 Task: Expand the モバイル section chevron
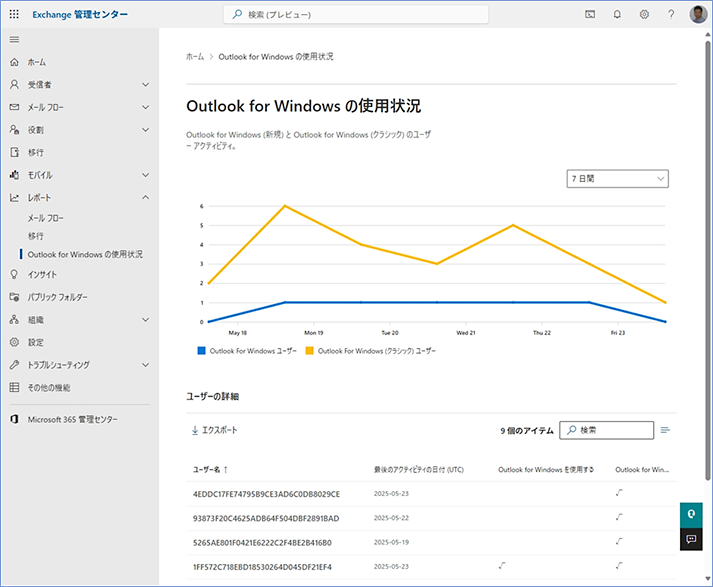click(146, 175)
